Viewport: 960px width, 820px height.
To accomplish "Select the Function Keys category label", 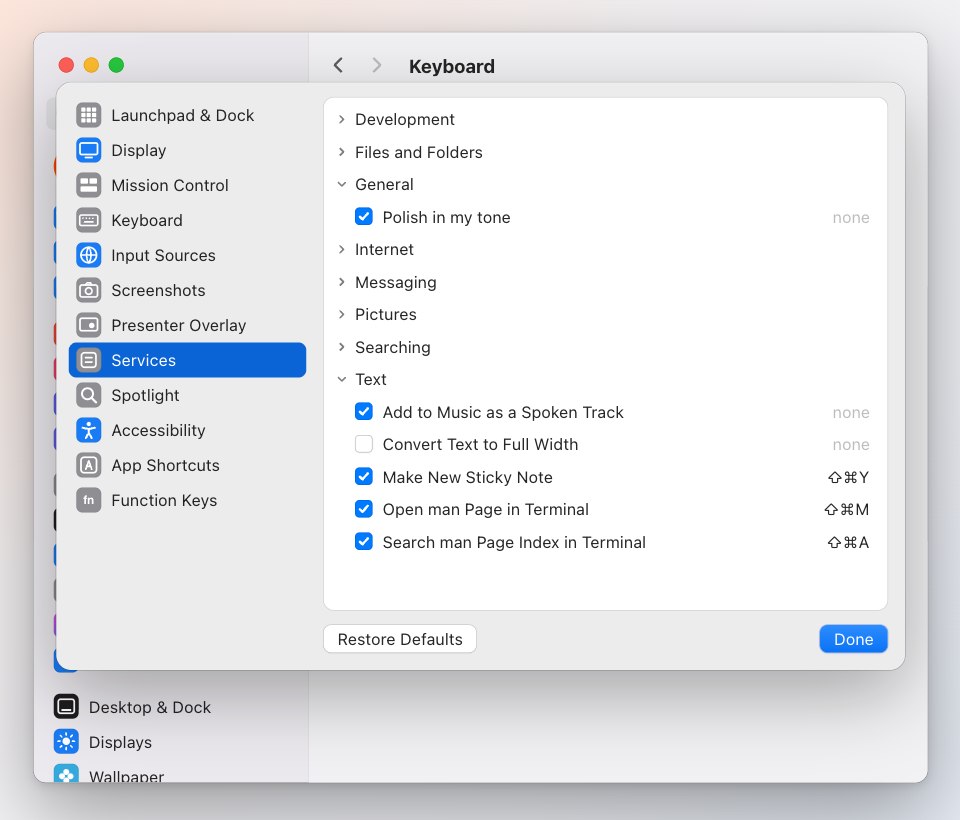I will click(164, 500).
